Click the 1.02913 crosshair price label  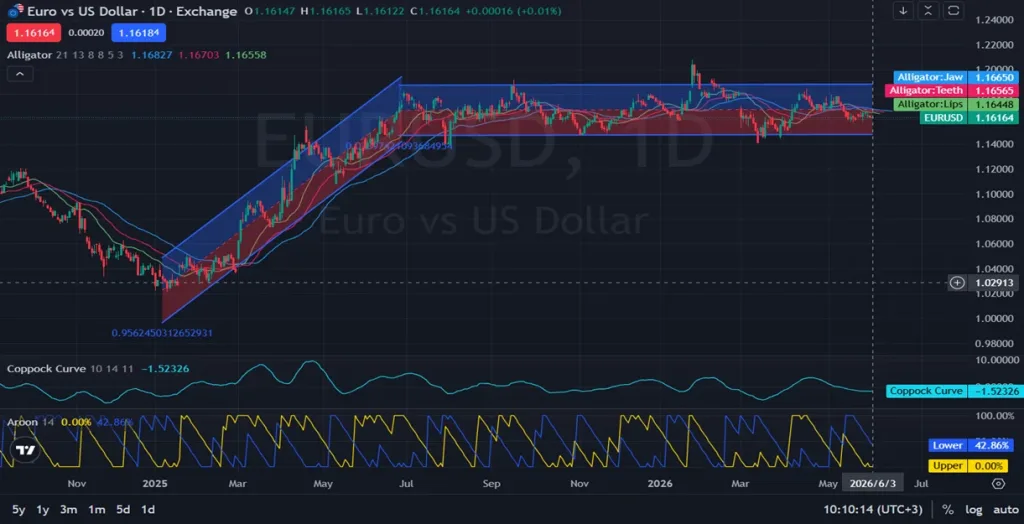coord(993,283)
